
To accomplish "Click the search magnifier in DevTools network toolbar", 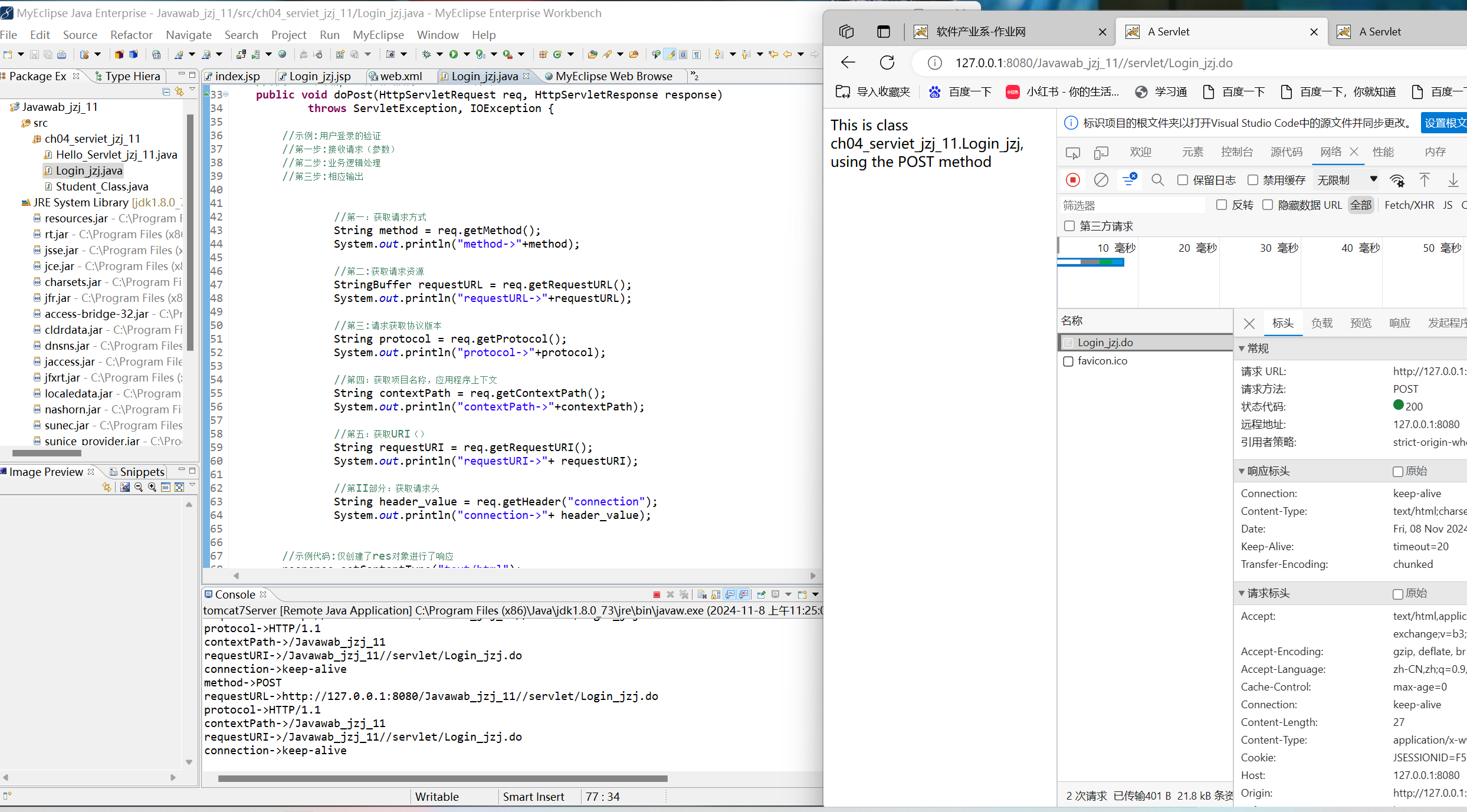I will pos(1157,180).
